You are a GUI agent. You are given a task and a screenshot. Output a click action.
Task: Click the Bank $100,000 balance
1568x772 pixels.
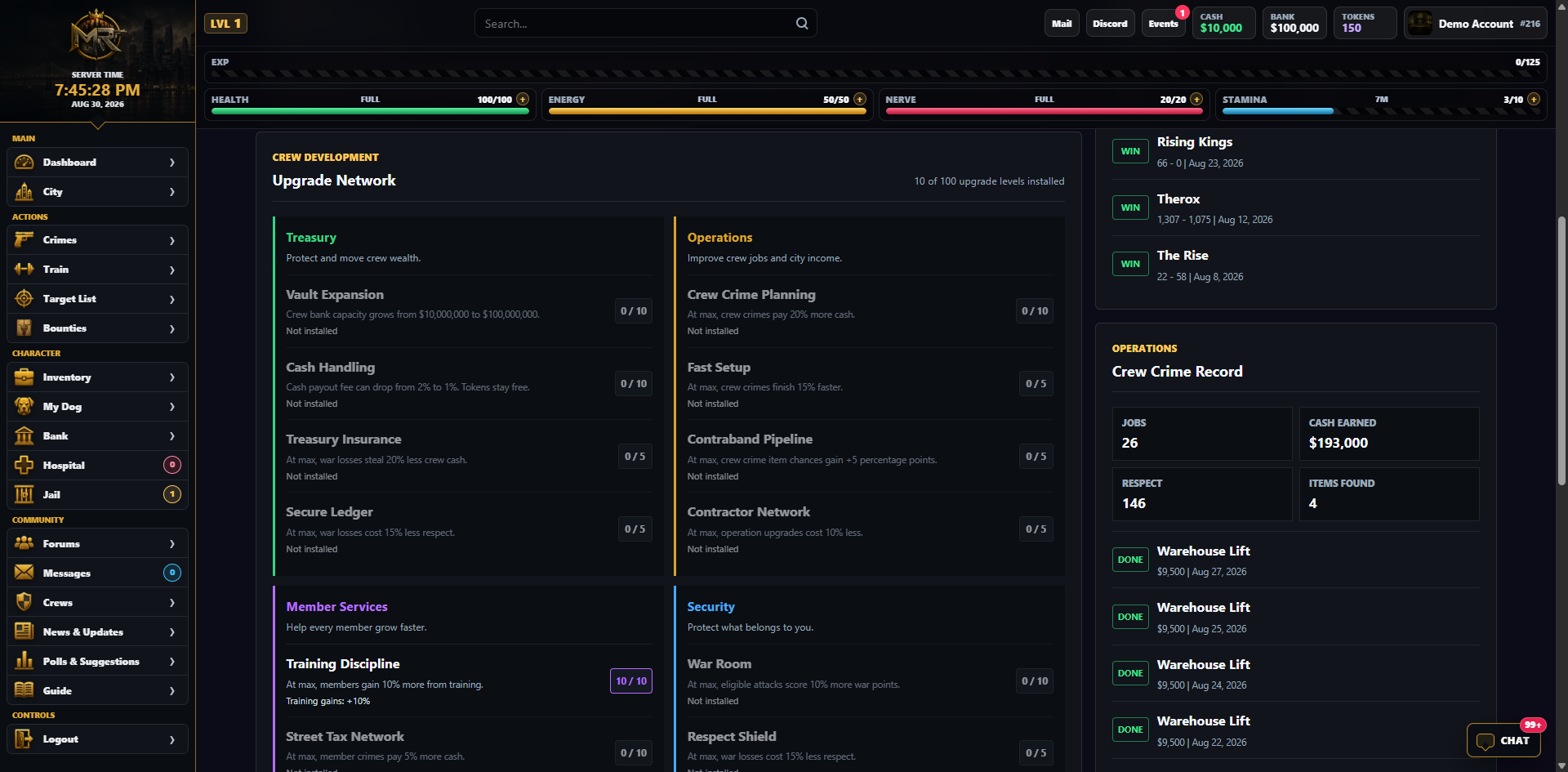[x=1294, y=23]
